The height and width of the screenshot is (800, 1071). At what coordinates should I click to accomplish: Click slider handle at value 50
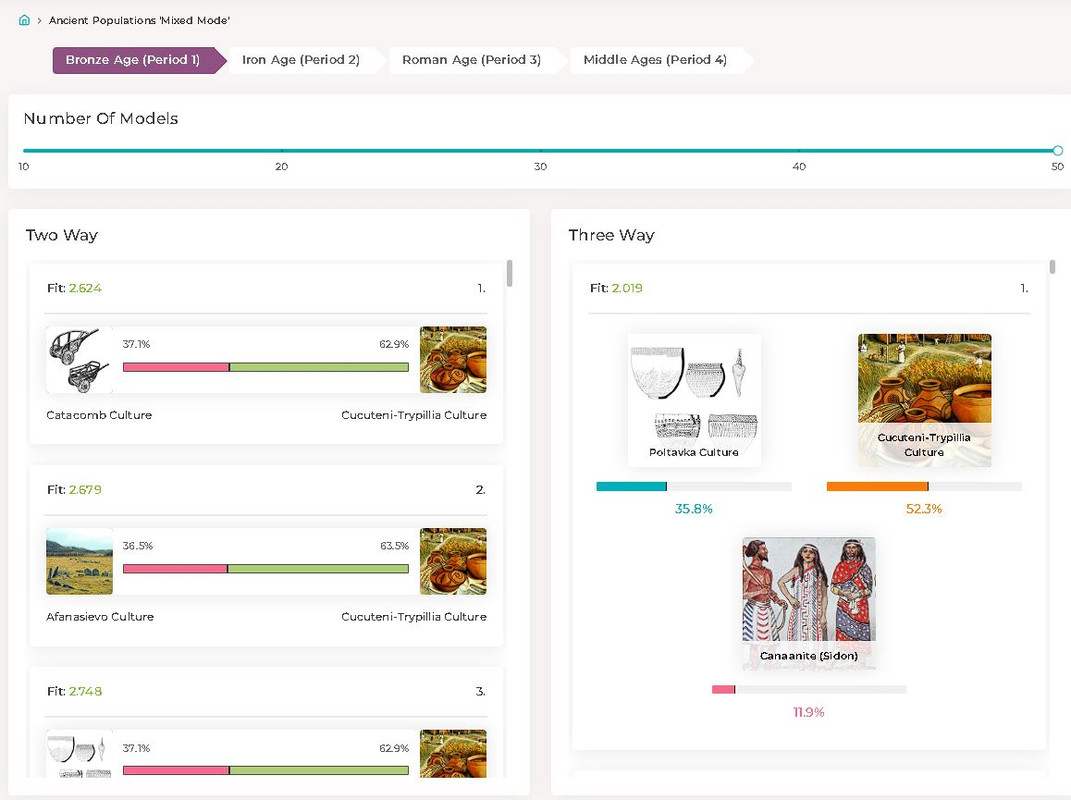coord(1057,150)
